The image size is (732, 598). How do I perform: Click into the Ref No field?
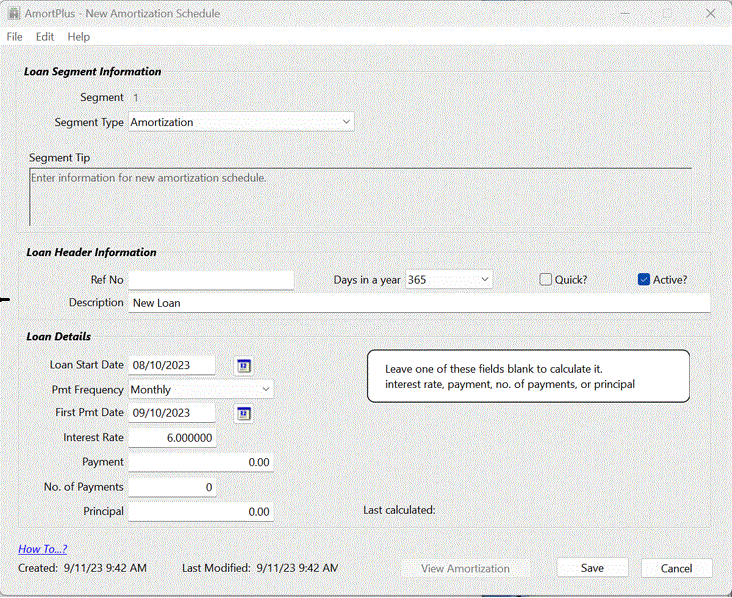(211, 280)
